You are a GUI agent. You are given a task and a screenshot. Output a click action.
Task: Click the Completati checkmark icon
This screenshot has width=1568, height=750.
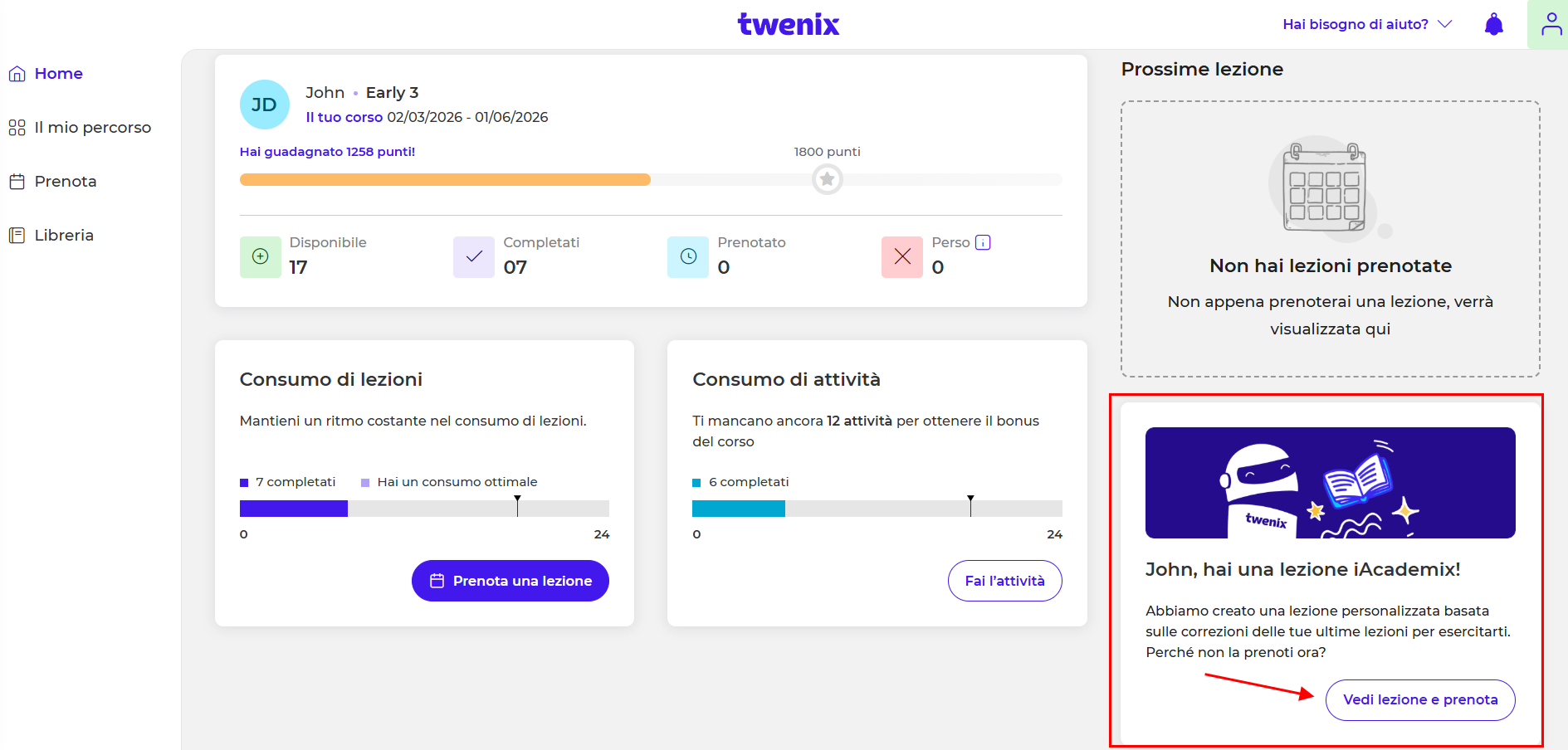474,256
